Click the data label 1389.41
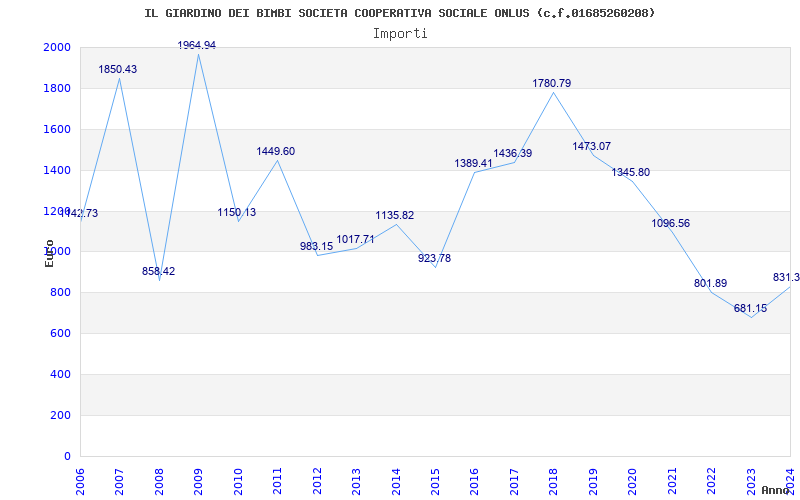The height and width of the screenshot is (500, 800). tap(473, 163)
